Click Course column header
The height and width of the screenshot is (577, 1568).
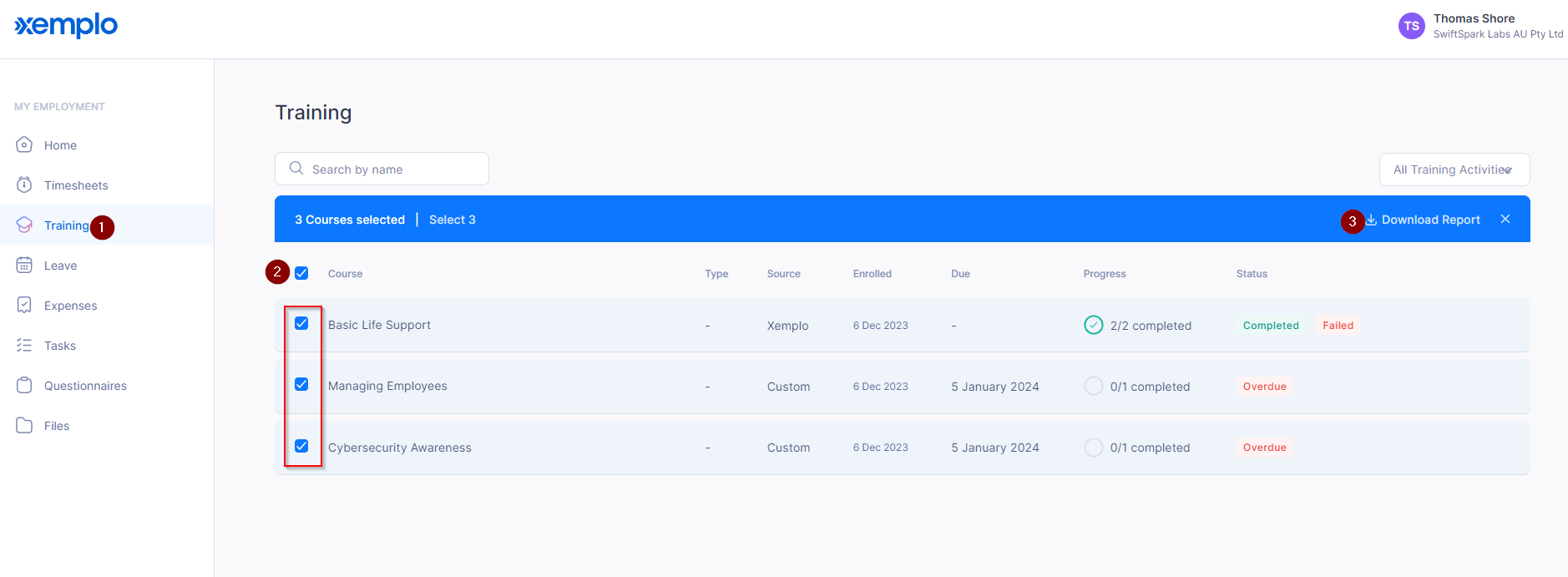pyautogui.click(x=345, y=274)
